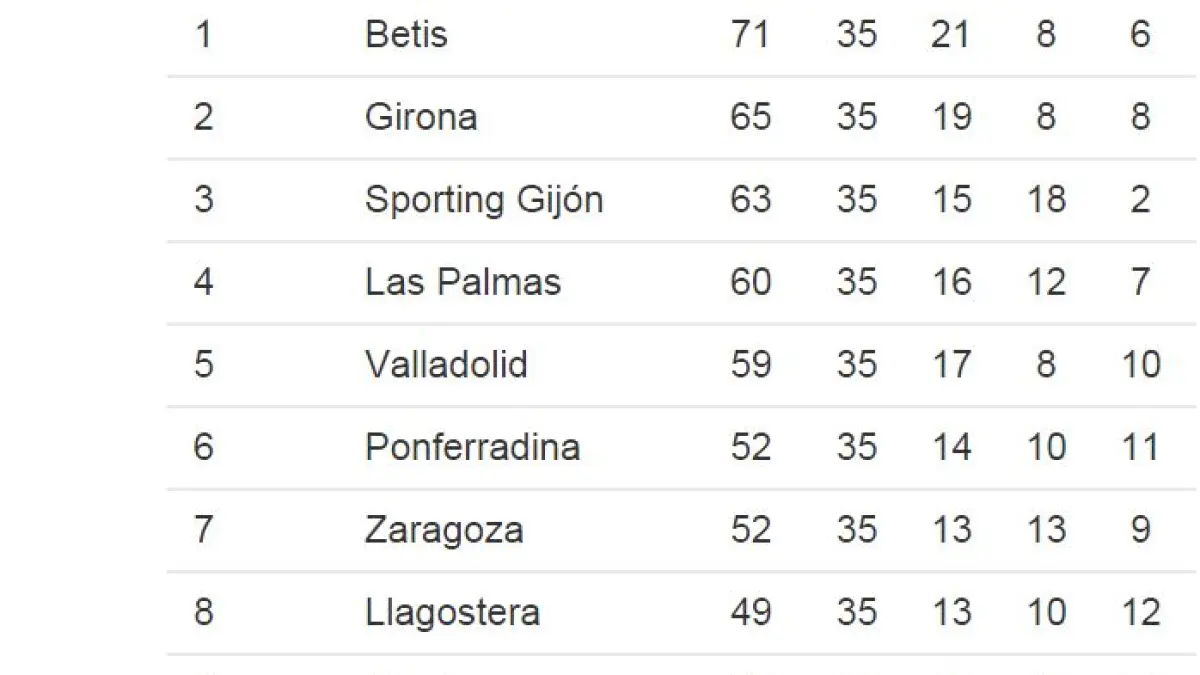Click the Betis team name
Viewport: 1200px width, 675px height.
point(406,35)
